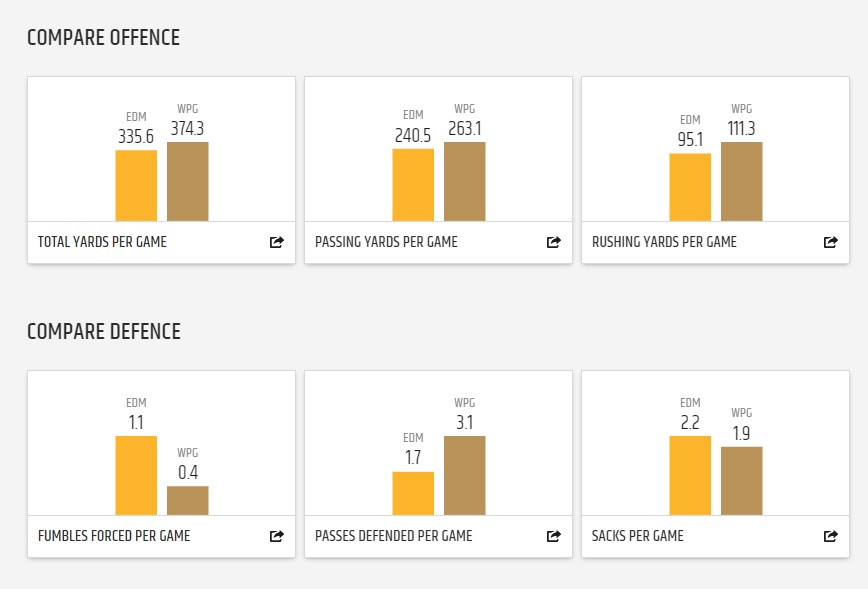Click the Compare Offence heading
The image size is (868, 589).
pyautogui.click(x=103, y=38)
